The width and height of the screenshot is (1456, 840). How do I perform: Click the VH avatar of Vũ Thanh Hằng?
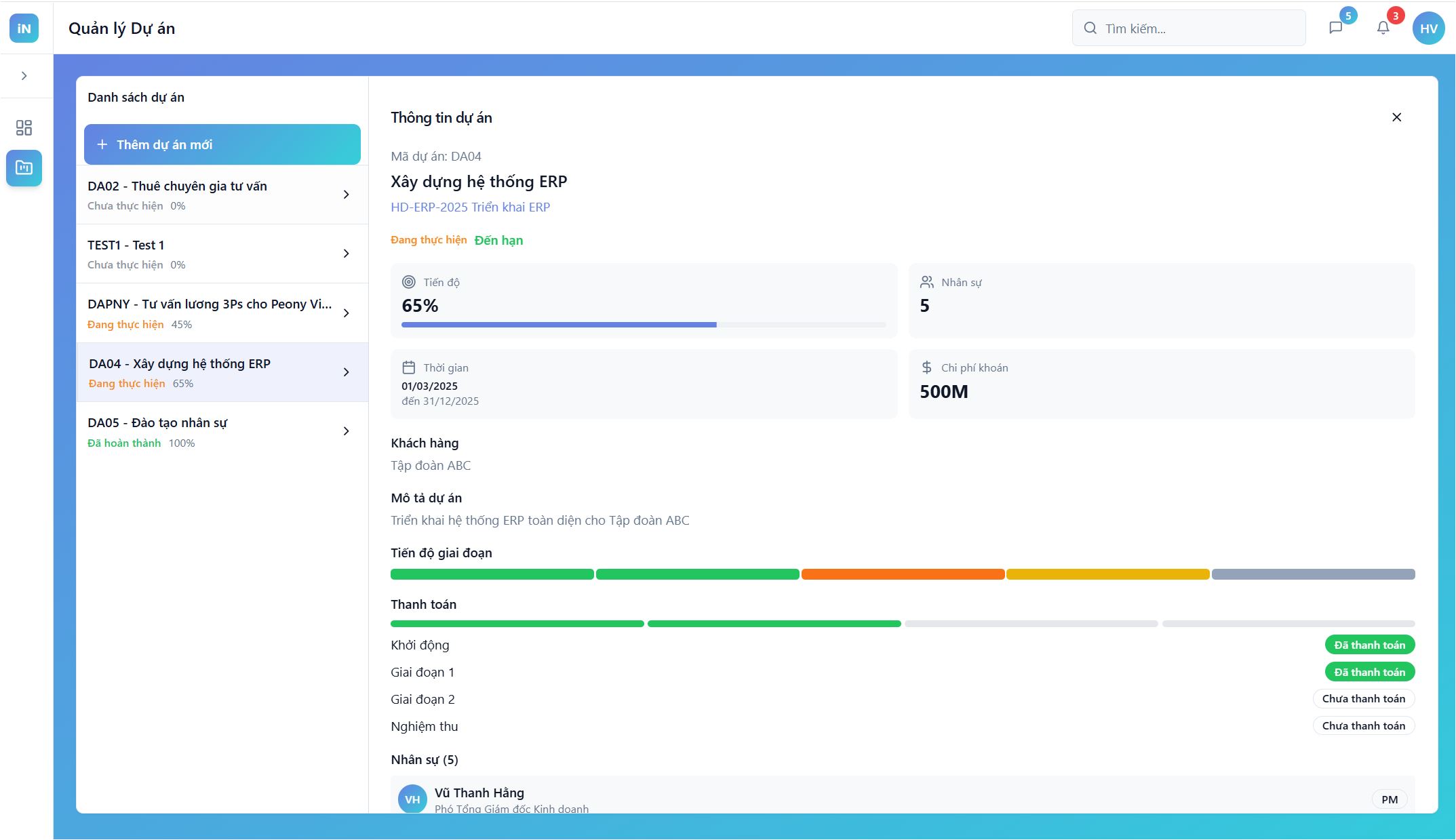[412, 799]
